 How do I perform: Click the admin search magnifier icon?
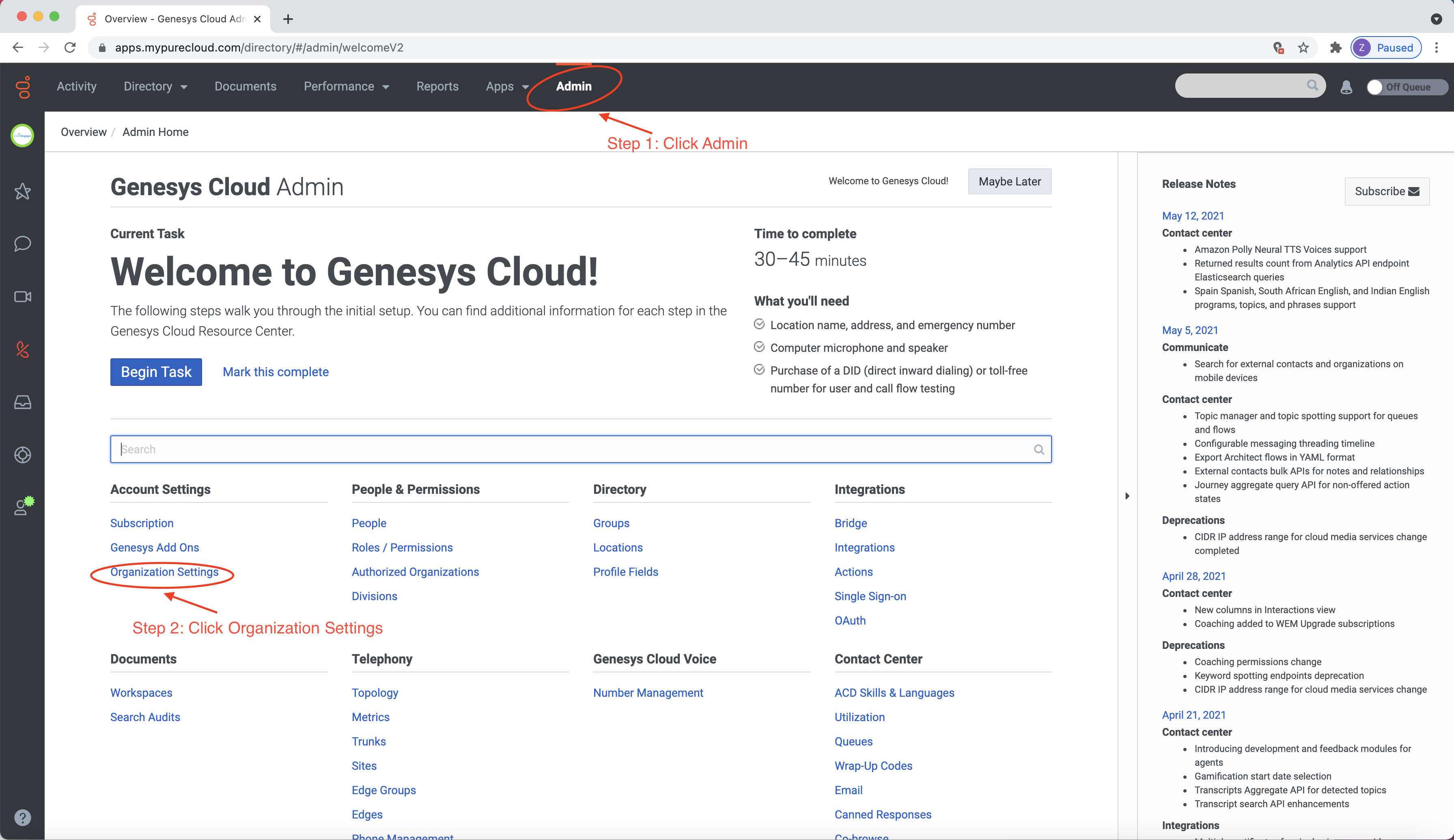[x=1039, y=450]
